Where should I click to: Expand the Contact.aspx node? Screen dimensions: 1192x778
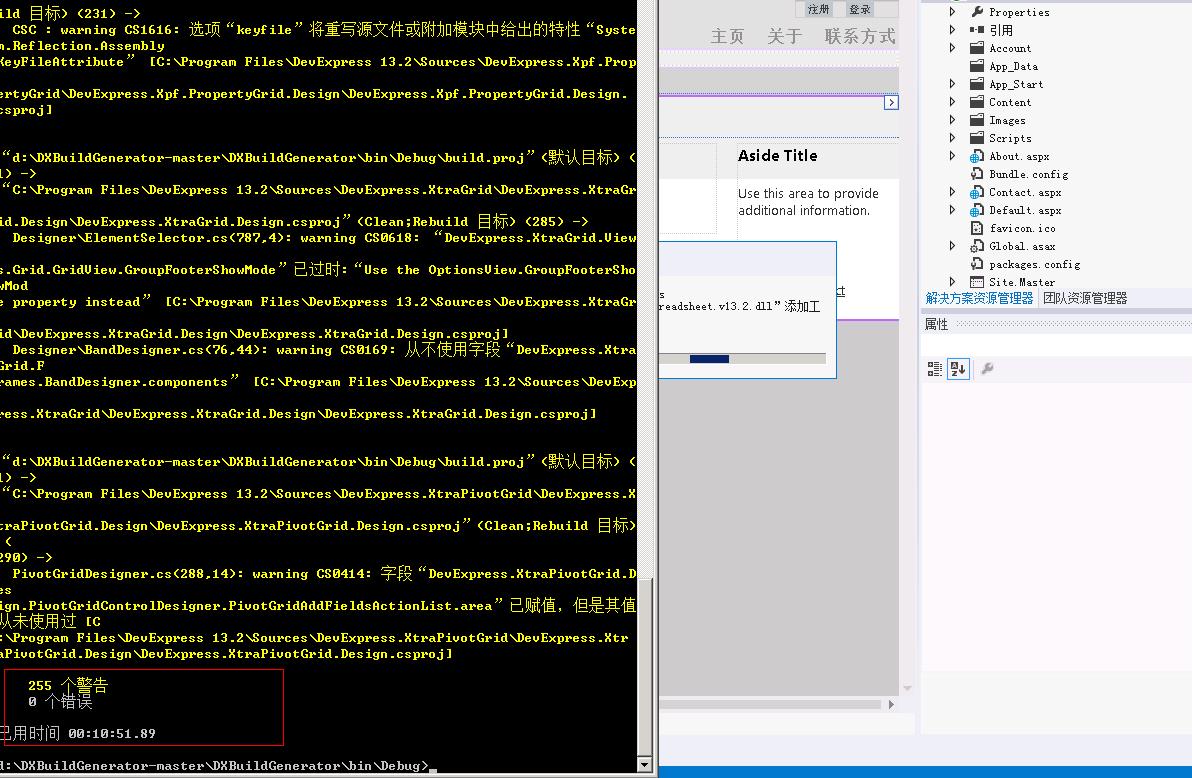pyautogui.click(x=953, y=192)
